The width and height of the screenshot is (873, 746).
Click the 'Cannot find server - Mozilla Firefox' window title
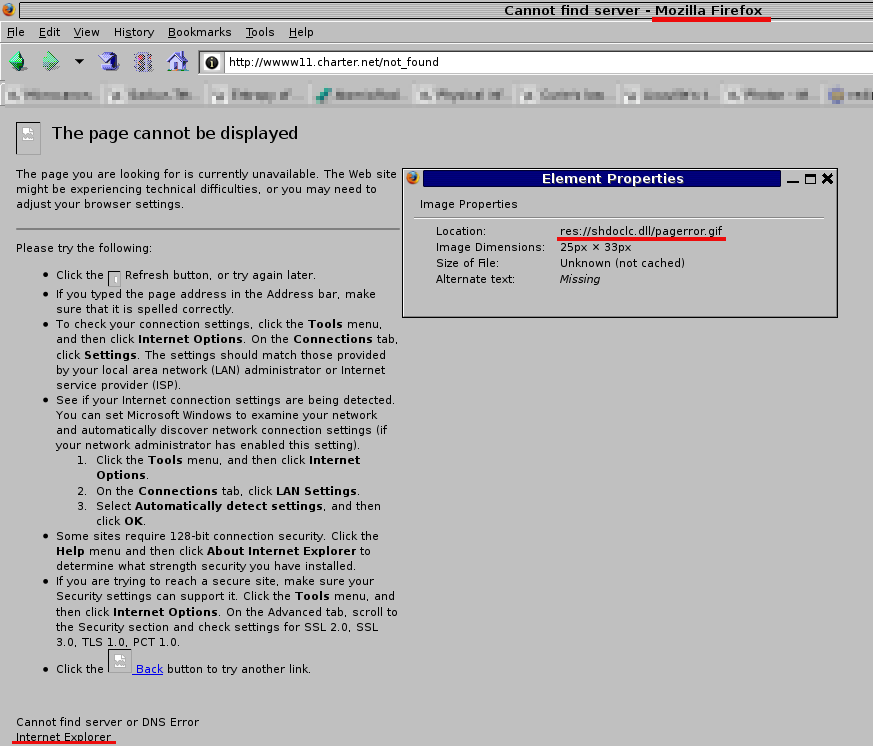633,11
